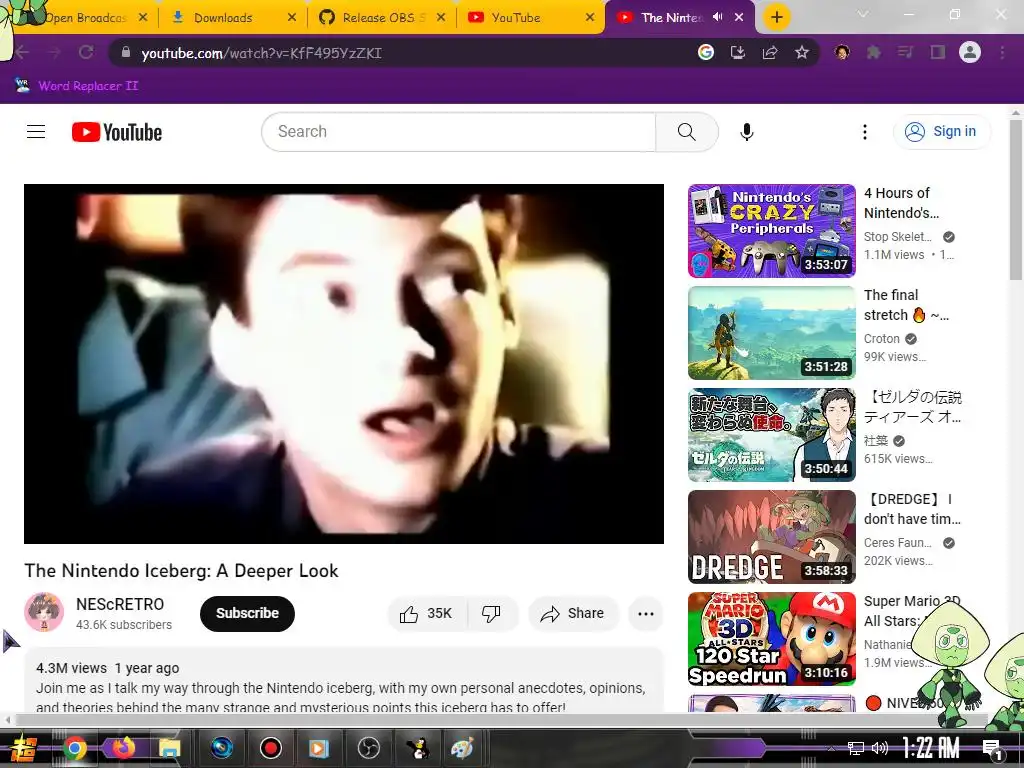Go back in browser history

point(23,52)
